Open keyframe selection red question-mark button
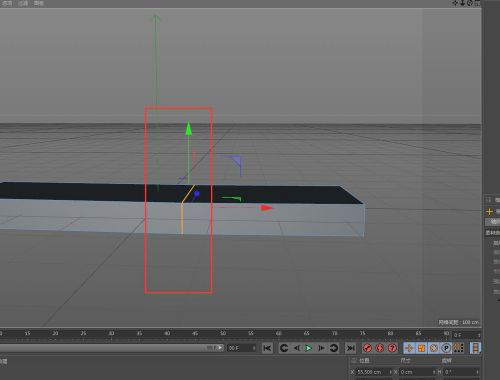The height and width of the screenshot is (380, 500). point(392,348)
